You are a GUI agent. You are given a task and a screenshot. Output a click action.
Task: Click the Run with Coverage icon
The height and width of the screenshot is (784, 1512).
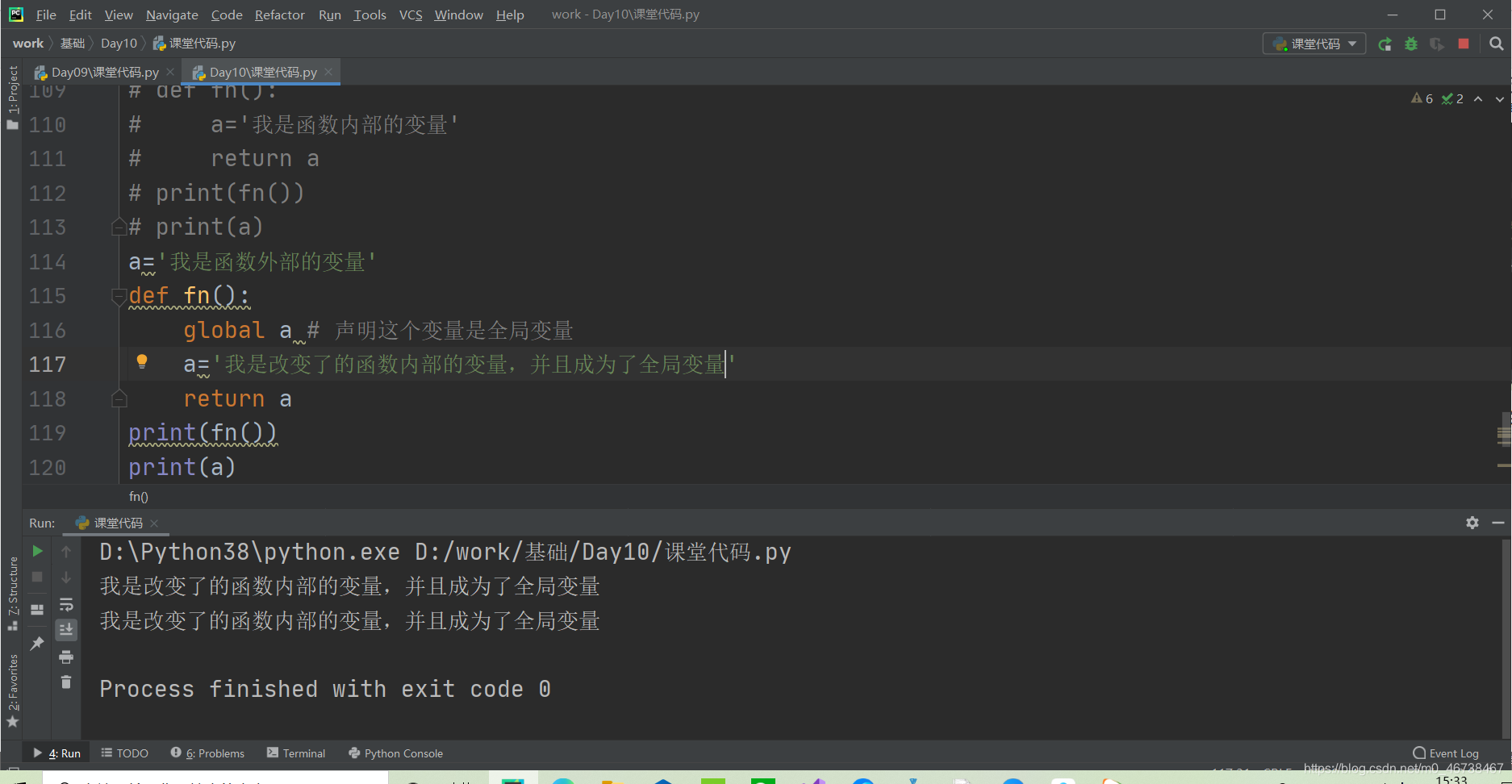1437,44
